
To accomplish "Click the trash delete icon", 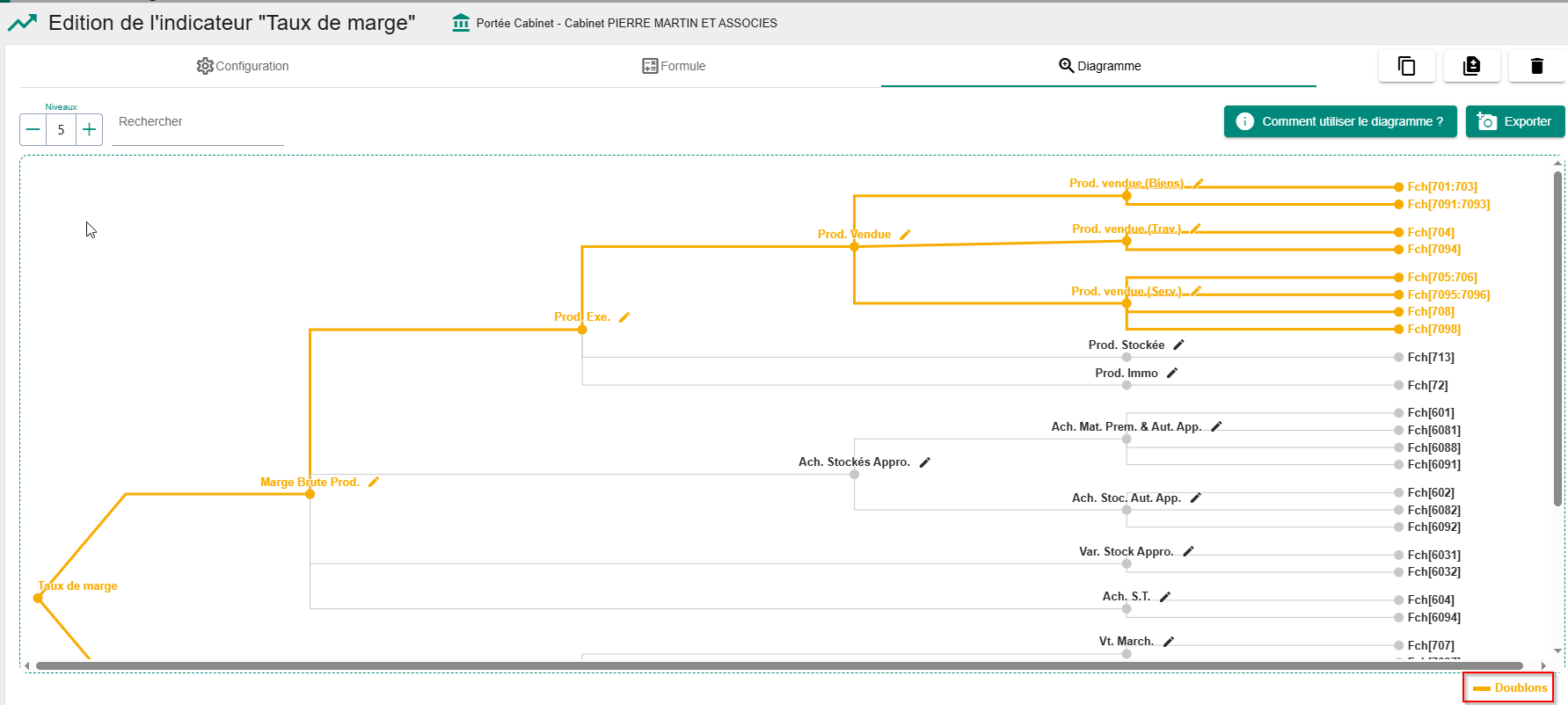I will pos(1536,66).
